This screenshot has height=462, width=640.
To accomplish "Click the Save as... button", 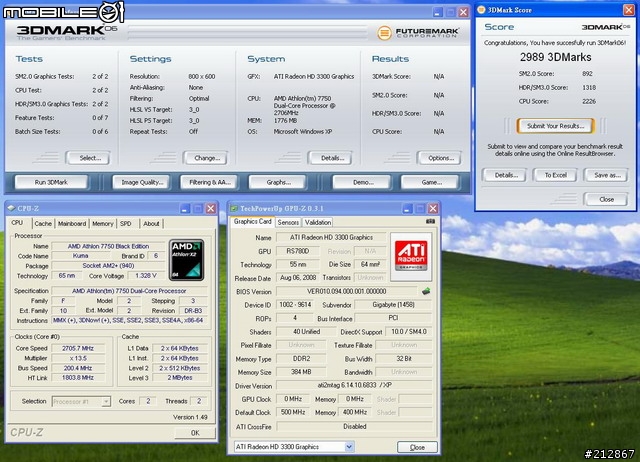I will click(x=606, y=175).
